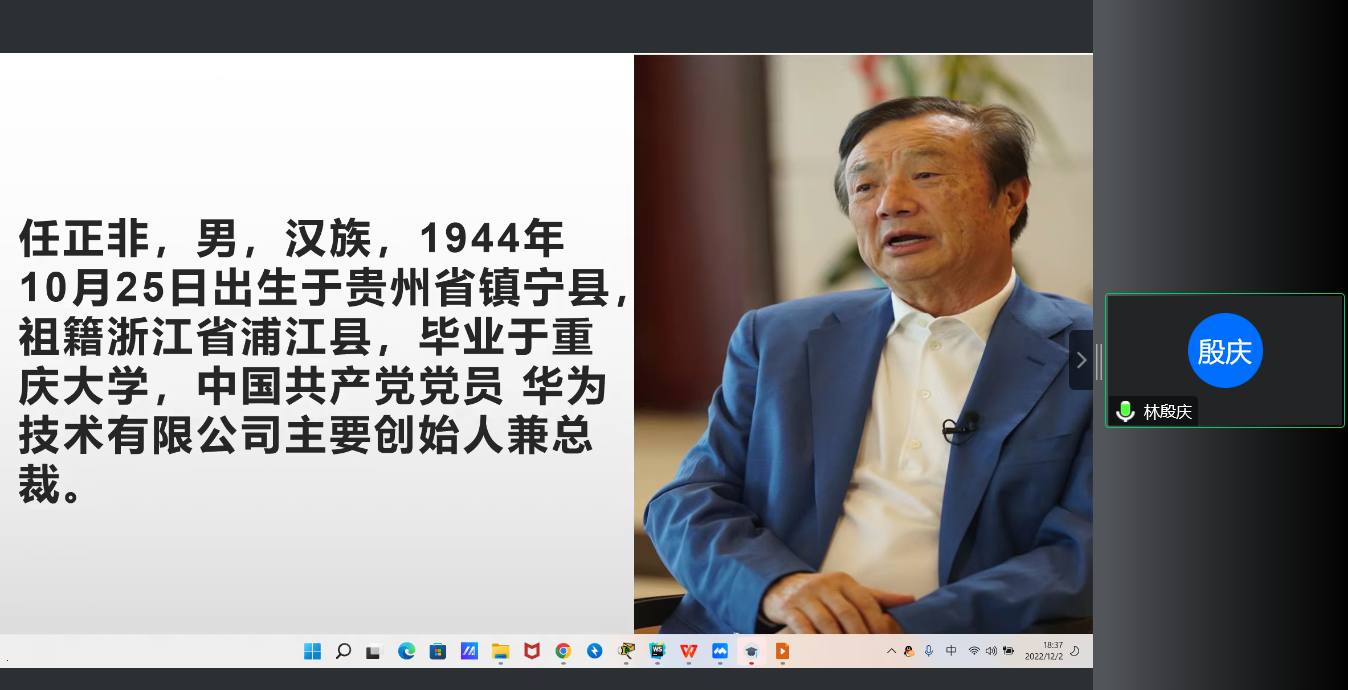Open WPS Office red W icon
Screen dimensions: 1348x690
pos(688,651)
